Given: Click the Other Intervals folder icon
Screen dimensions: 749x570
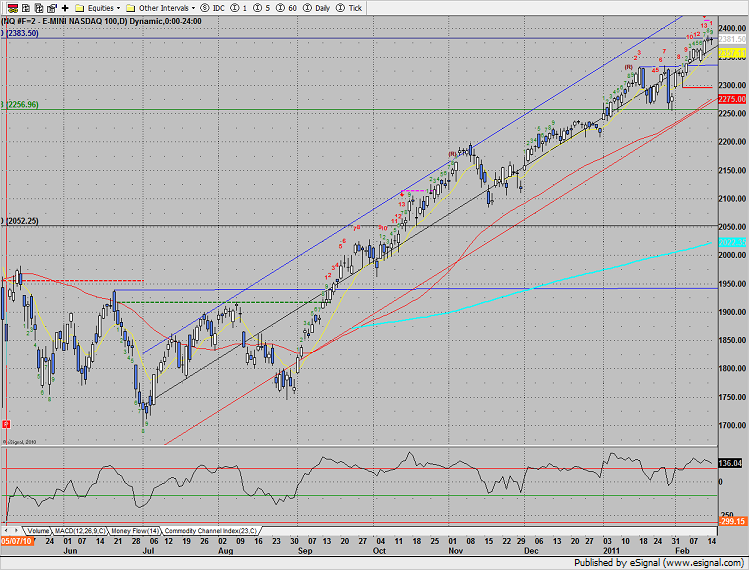Looking at the screenshot, I should click(130, 8).
